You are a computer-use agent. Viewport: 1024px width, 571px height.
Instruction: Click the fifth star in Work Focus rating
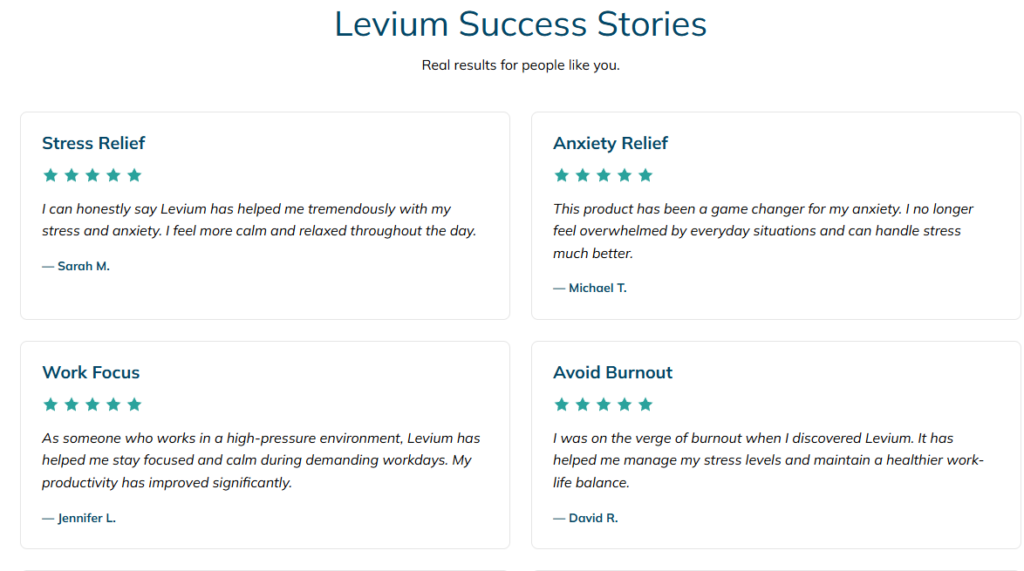click(134, 405)
